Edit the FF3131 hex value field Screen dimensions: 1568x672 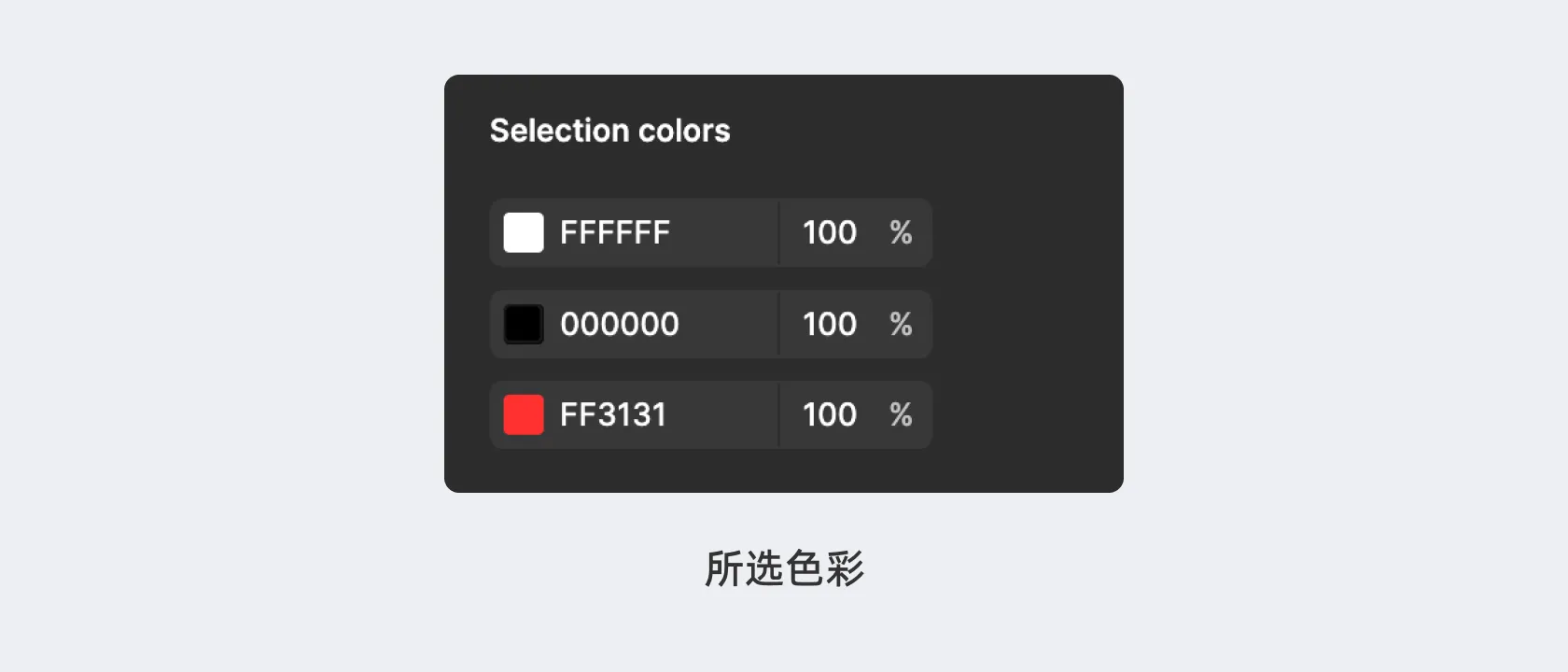point(613,414)
